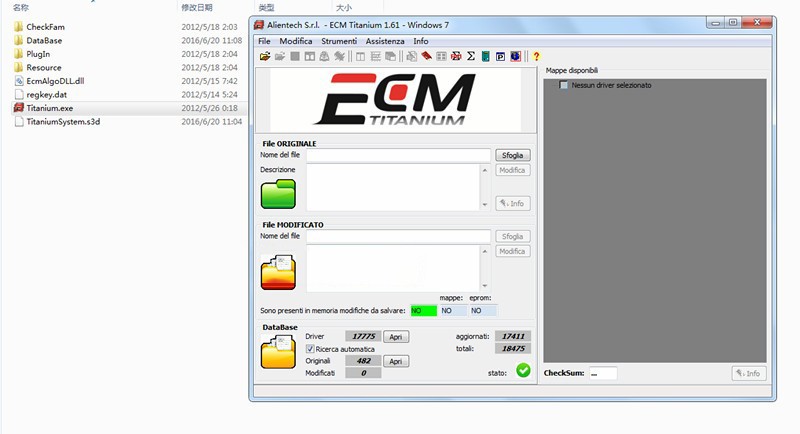This screenshot has width=800, height=434.
Task: Open the Strumenti menu
Action: 339,41
